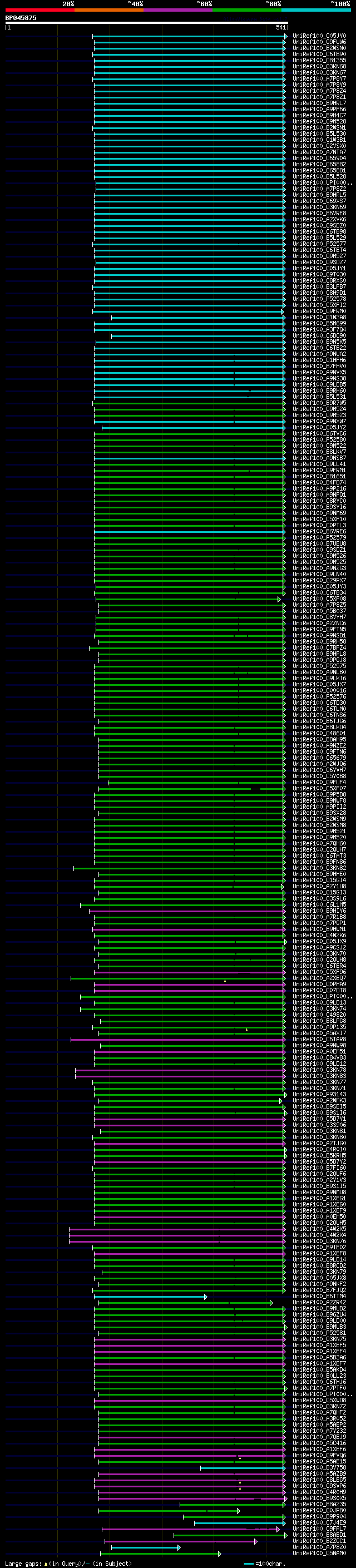Open hit UniRef100_C6TB90
The width and height of the screenshot is (356, 1568).
[x=319, y=54]
